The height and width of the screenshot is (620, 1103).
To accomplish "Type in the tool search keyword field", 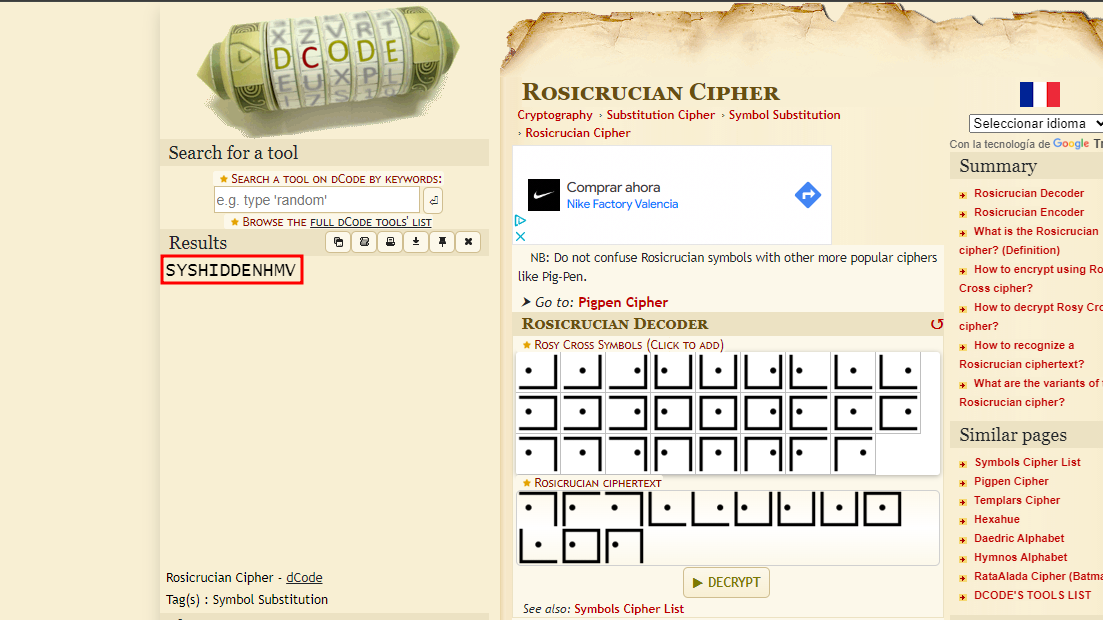I will tap(316, 200).
